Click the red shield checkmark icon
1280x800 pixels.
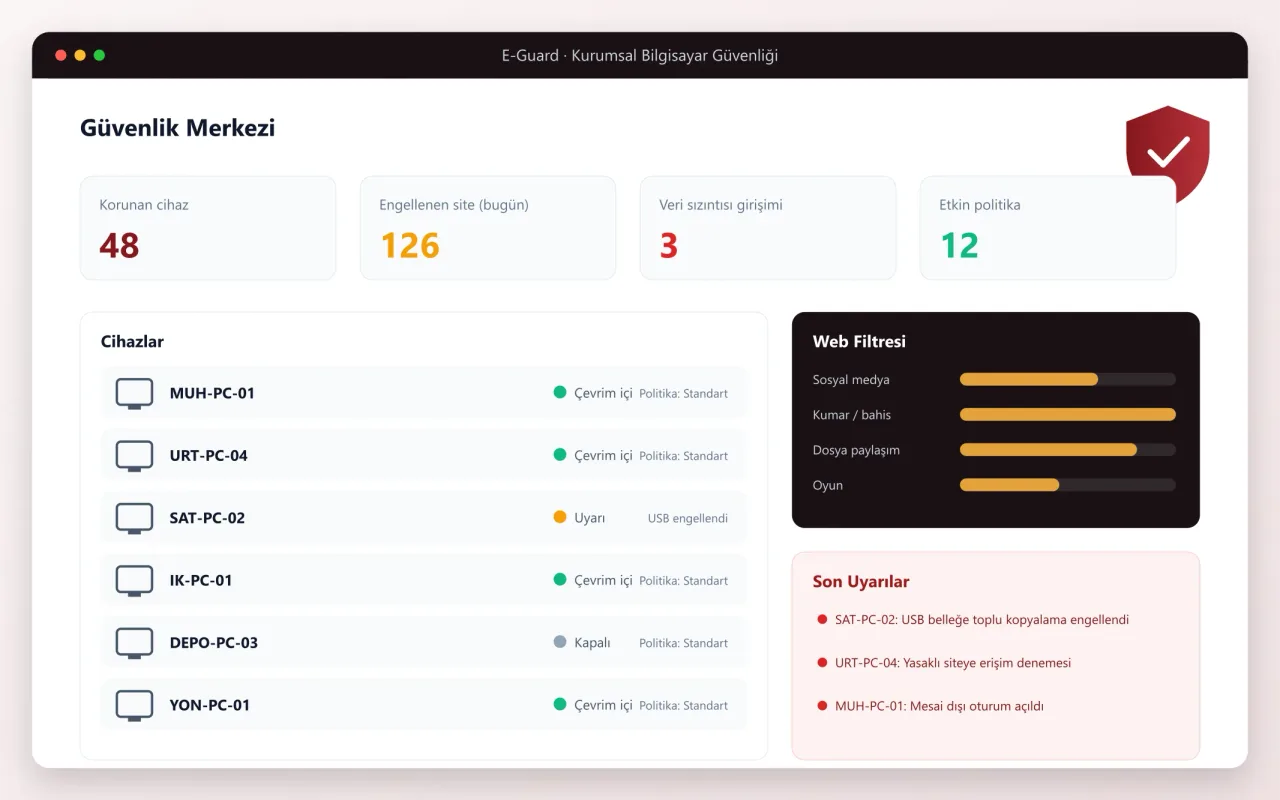click(x=1167, y=152)
